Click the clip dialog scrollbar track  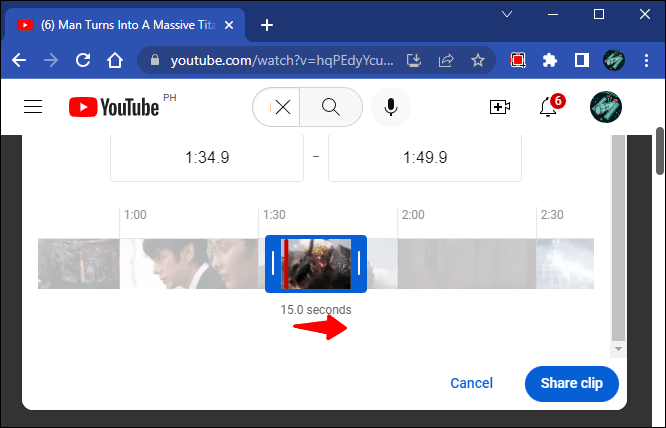point(618,238)
